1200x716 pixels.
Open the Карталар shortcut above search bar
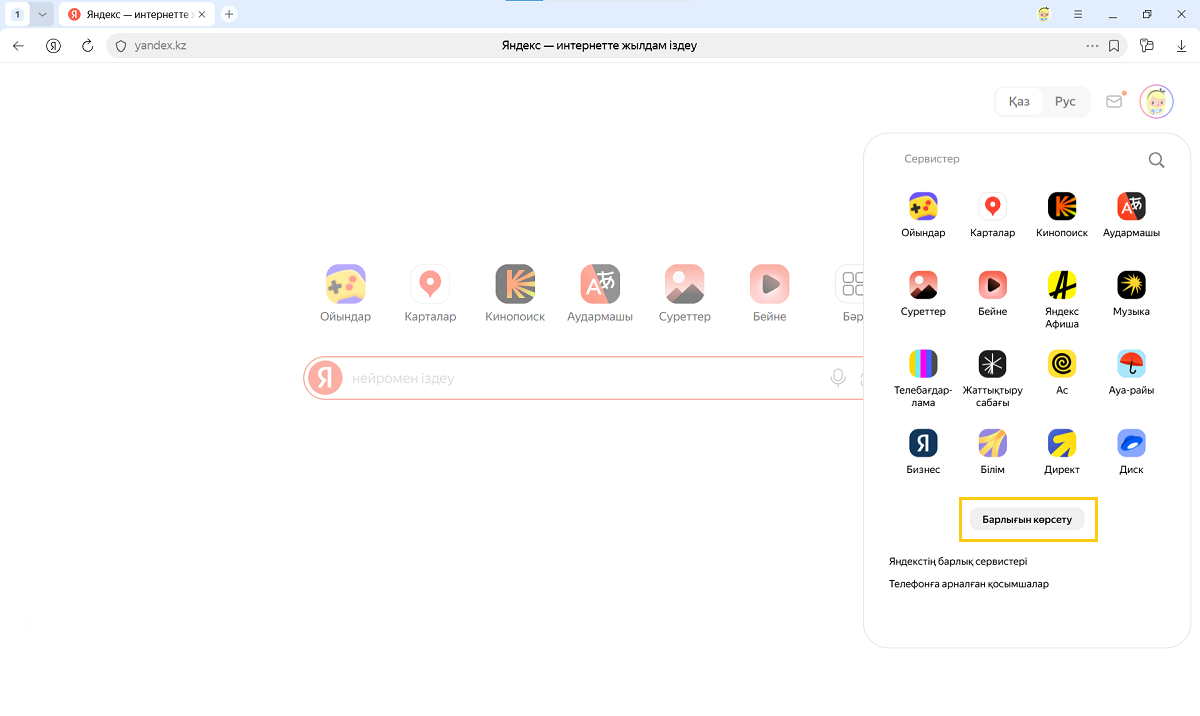point(430,294)
